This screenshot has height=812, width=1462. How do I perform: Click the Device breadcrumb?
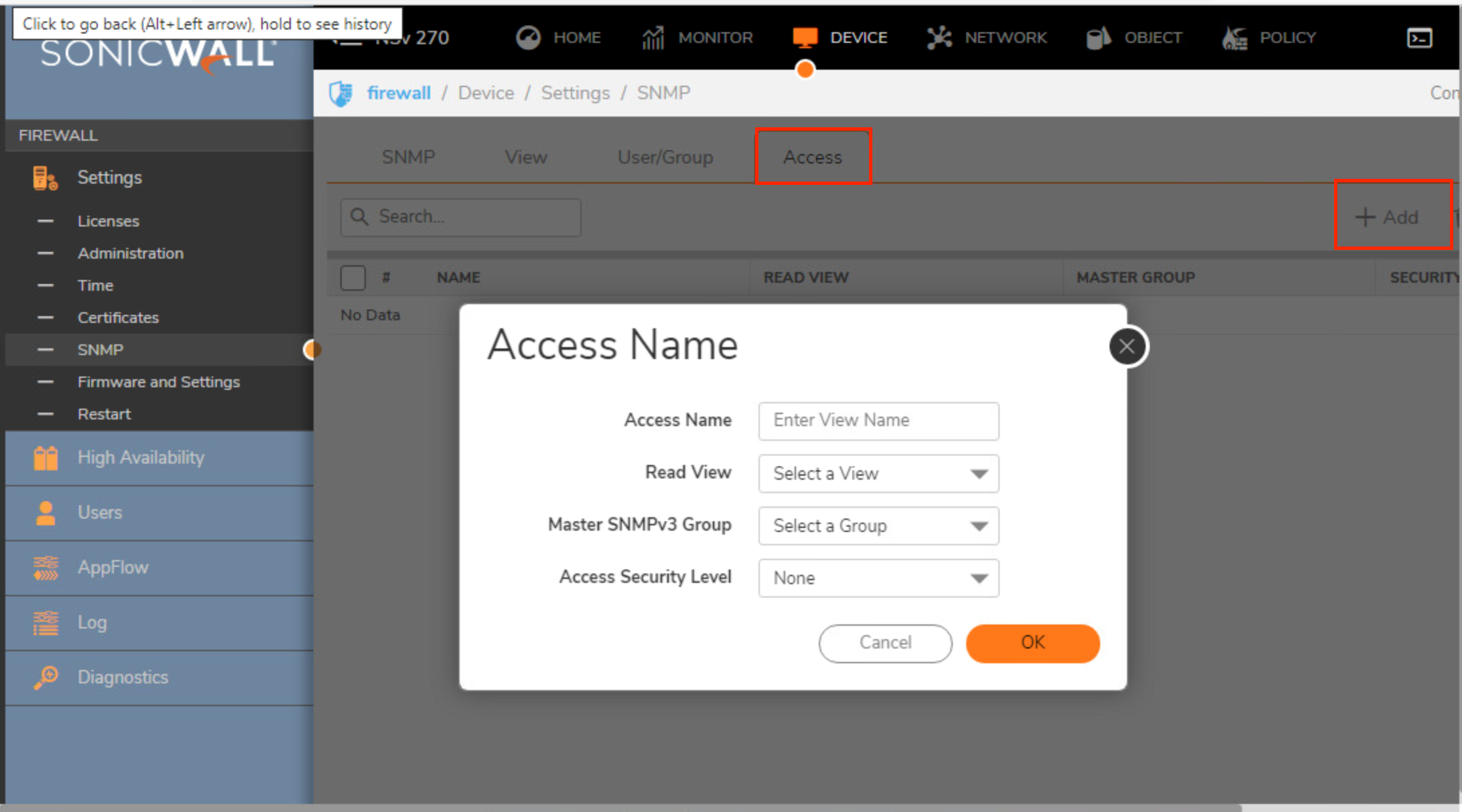(486, 93)
